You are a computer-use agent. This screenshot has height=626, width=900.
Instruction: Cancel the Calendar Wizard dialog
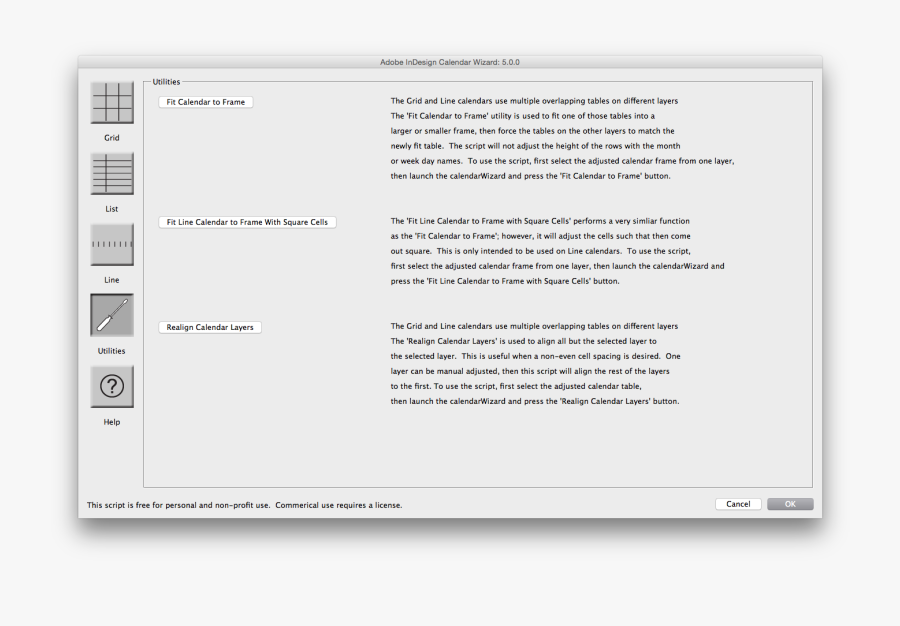tap(738, 504)
